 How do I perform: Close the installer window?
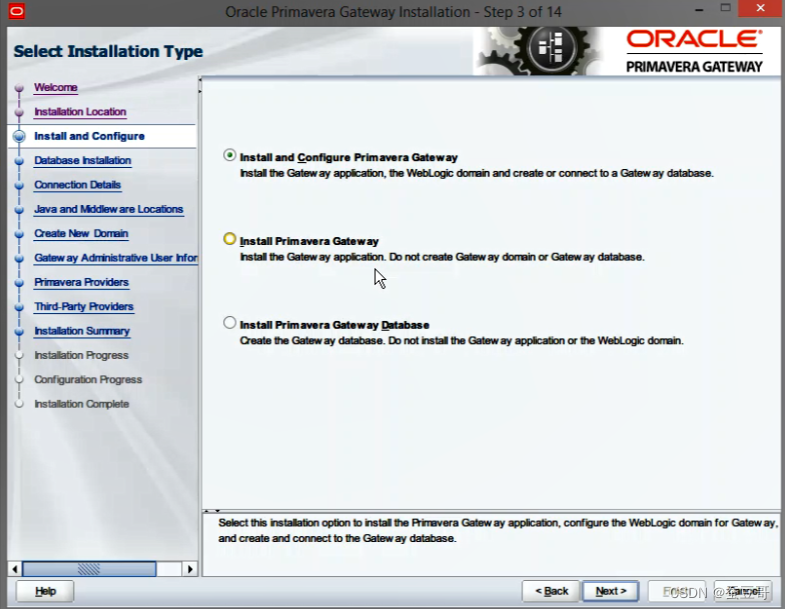pos(760,9)
